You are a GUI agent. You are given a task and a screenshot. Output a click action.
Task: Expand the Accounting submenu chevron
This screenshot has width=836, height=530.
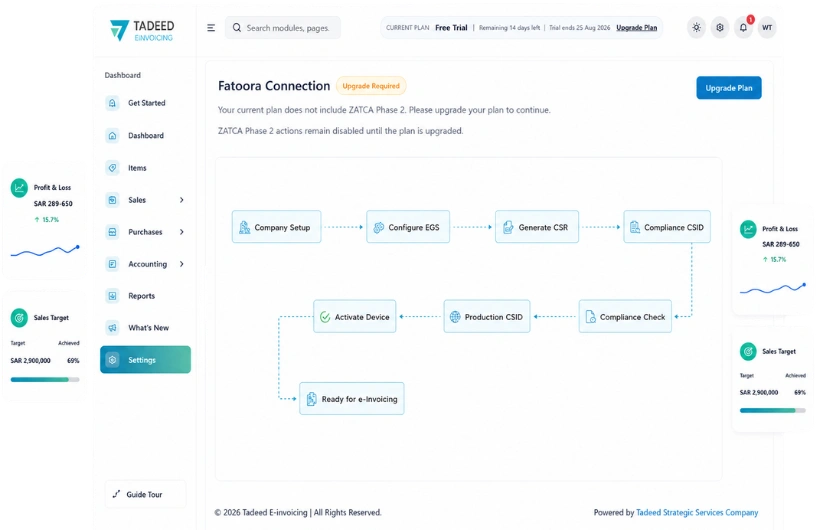pos(182,264)
